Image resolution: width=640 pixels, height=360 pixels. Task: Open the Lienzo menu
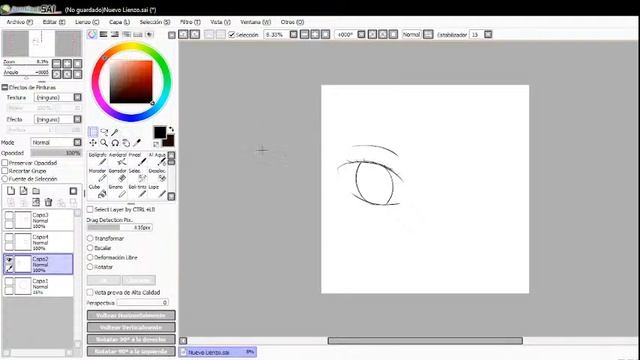(x=87, y=22)
